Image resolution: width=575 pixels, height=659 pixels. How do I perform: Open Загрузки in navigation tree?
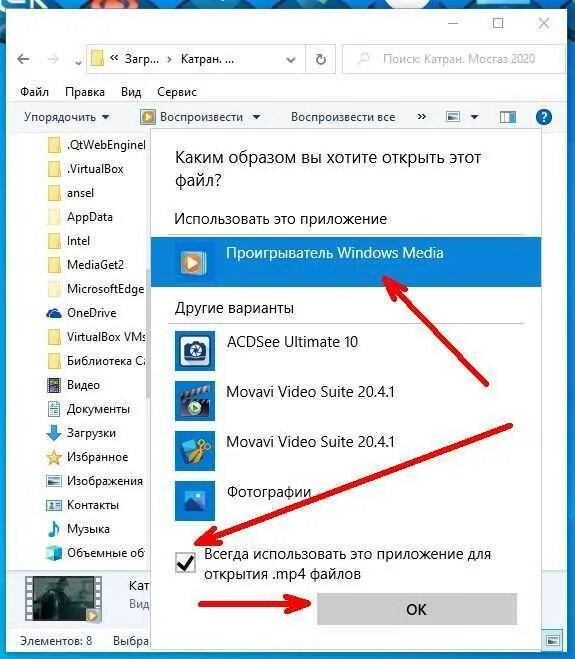[x=81, y=432]
